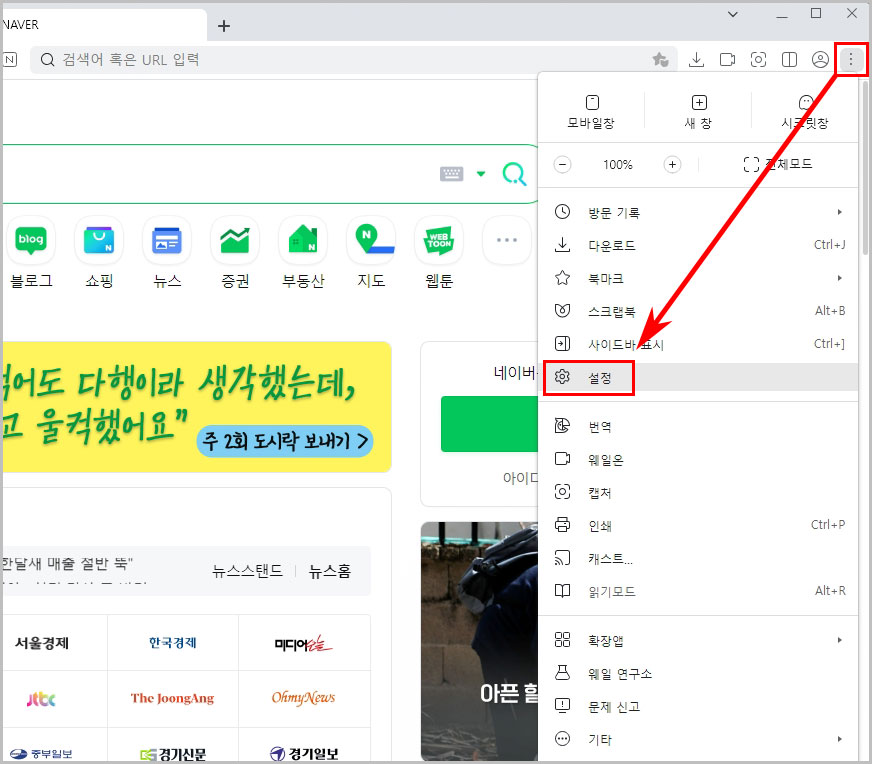Screen dimensions: 872x764
Task: Open the 블로그 blog shortcut icon
Action: [x=31, y=240]
